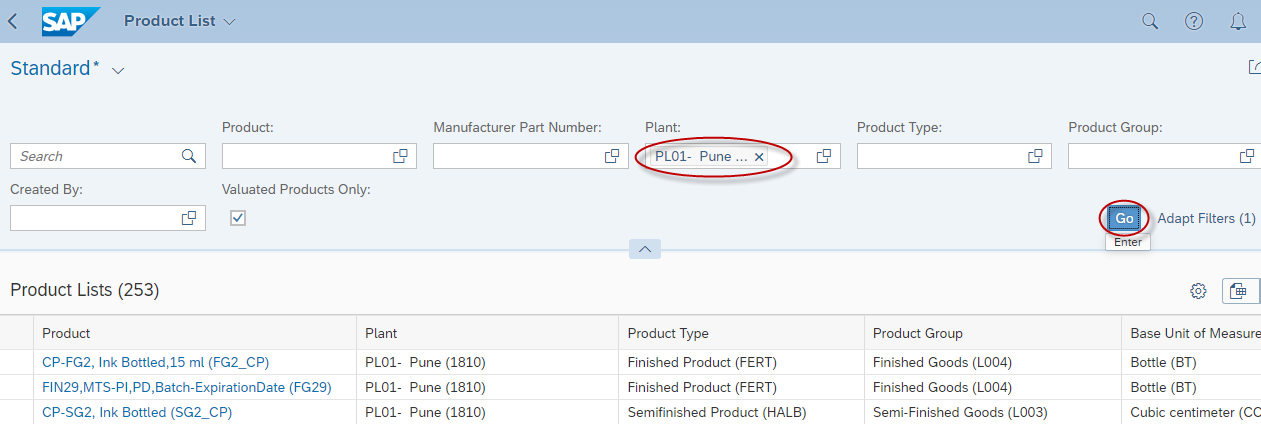
Task: Open value help for Product field
Action: tap(400, 156)
